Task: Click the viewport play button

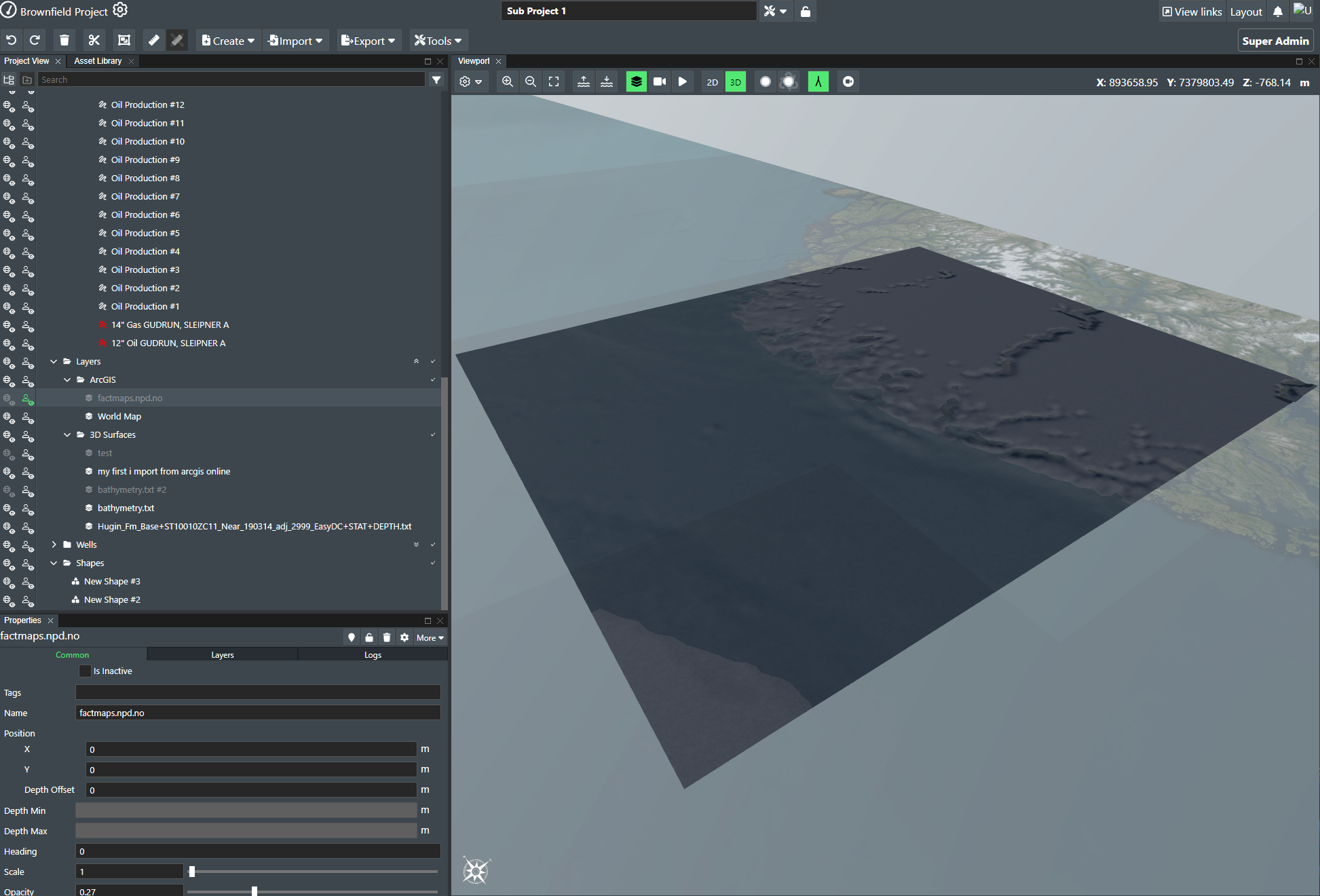Action: coord(683,81)
